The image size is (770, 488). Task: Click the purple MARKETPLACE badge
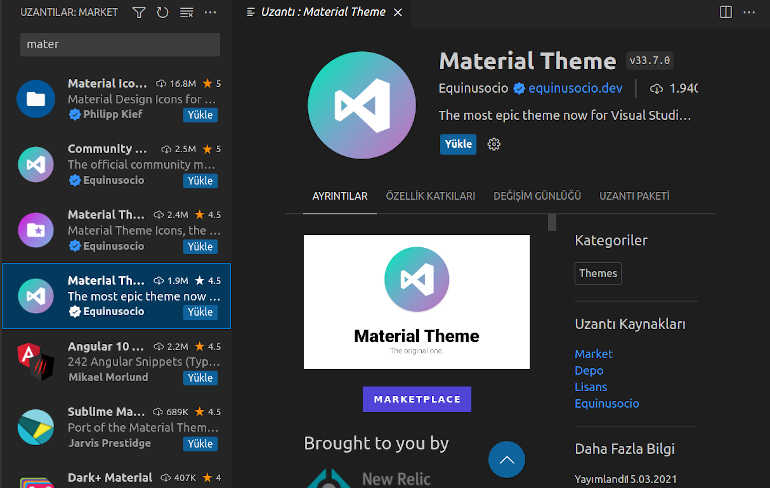pos(417,399)
